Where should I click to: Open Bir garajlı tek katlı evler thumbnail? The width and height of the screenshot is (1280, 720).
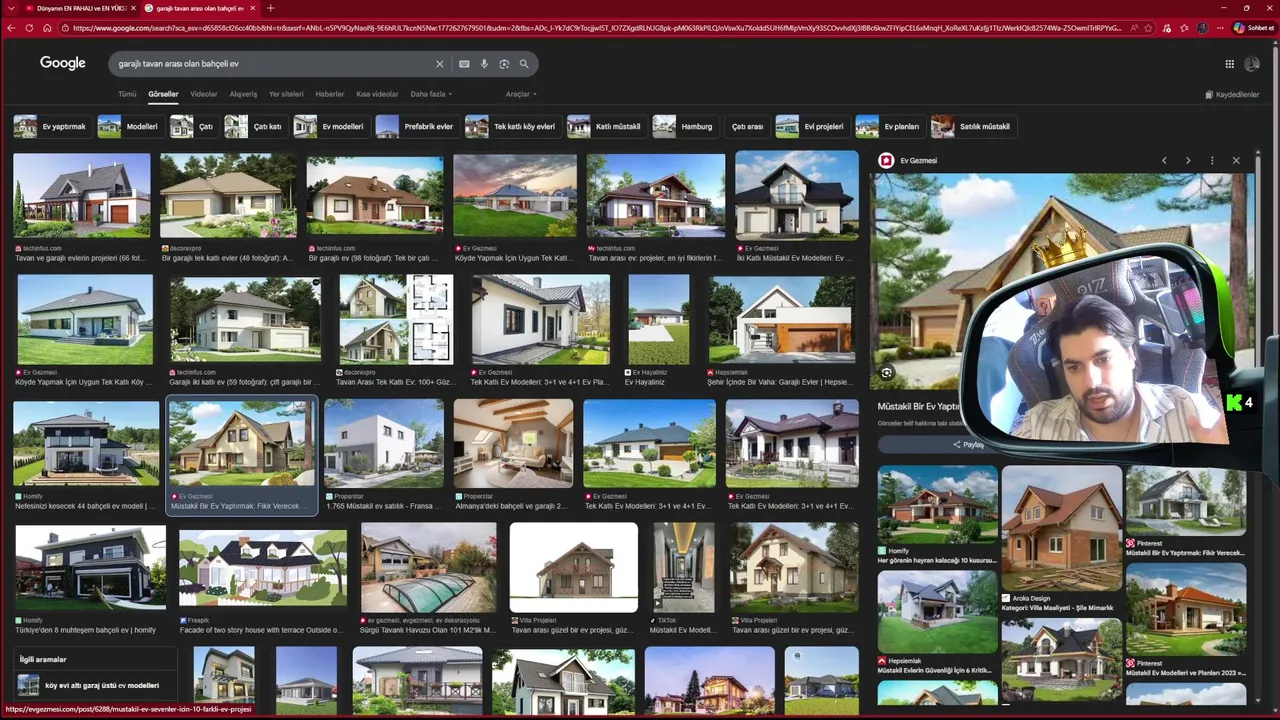(228, 195)
